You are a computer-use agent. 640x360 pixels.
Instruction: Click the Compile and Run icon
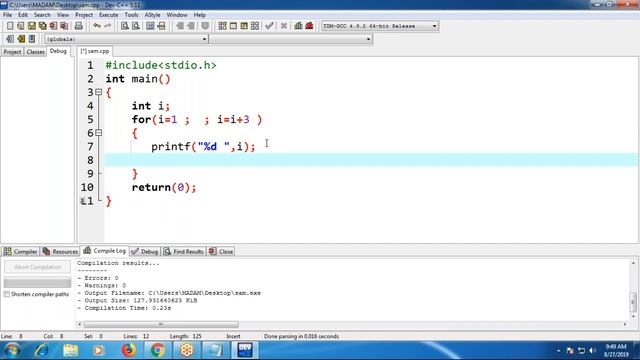tap(244, 26)
